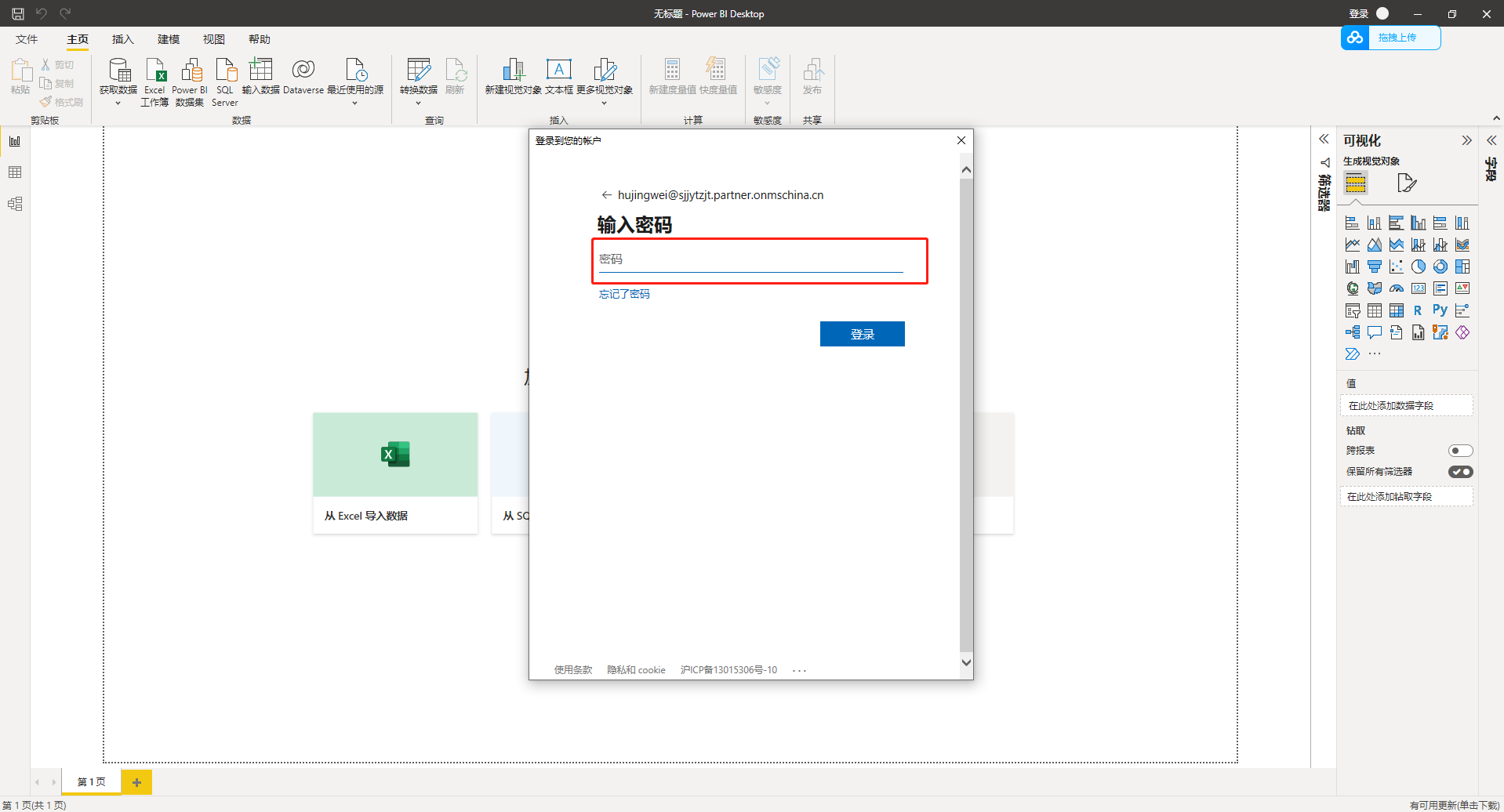Add an R script visual

[x=1418, y=310]
